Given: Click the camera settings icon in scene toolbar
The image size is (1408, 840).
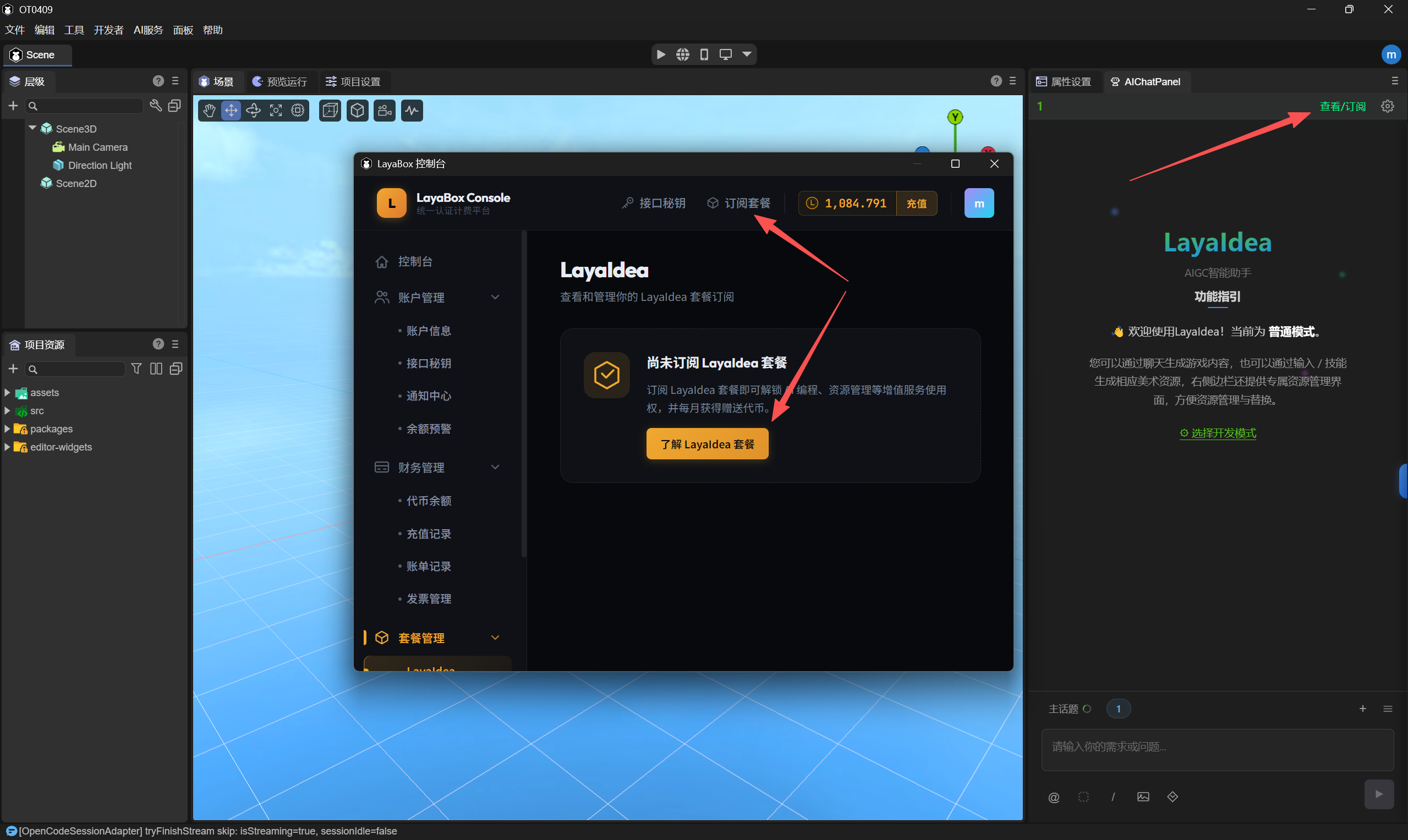Looking at the screenshot, I should click(x=385, y=111).
